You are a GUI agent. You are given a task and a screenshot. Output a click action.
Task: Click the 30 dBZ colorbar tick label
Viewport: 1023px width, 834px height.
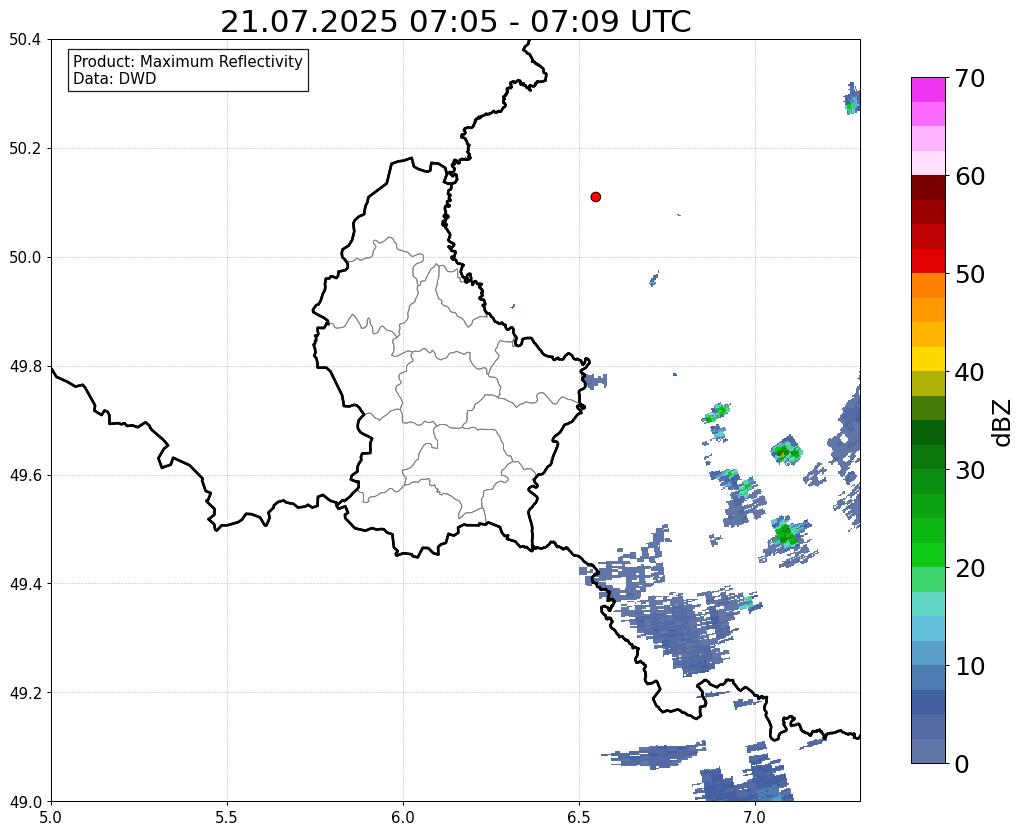pyautogui.click(x=969, y=470)
